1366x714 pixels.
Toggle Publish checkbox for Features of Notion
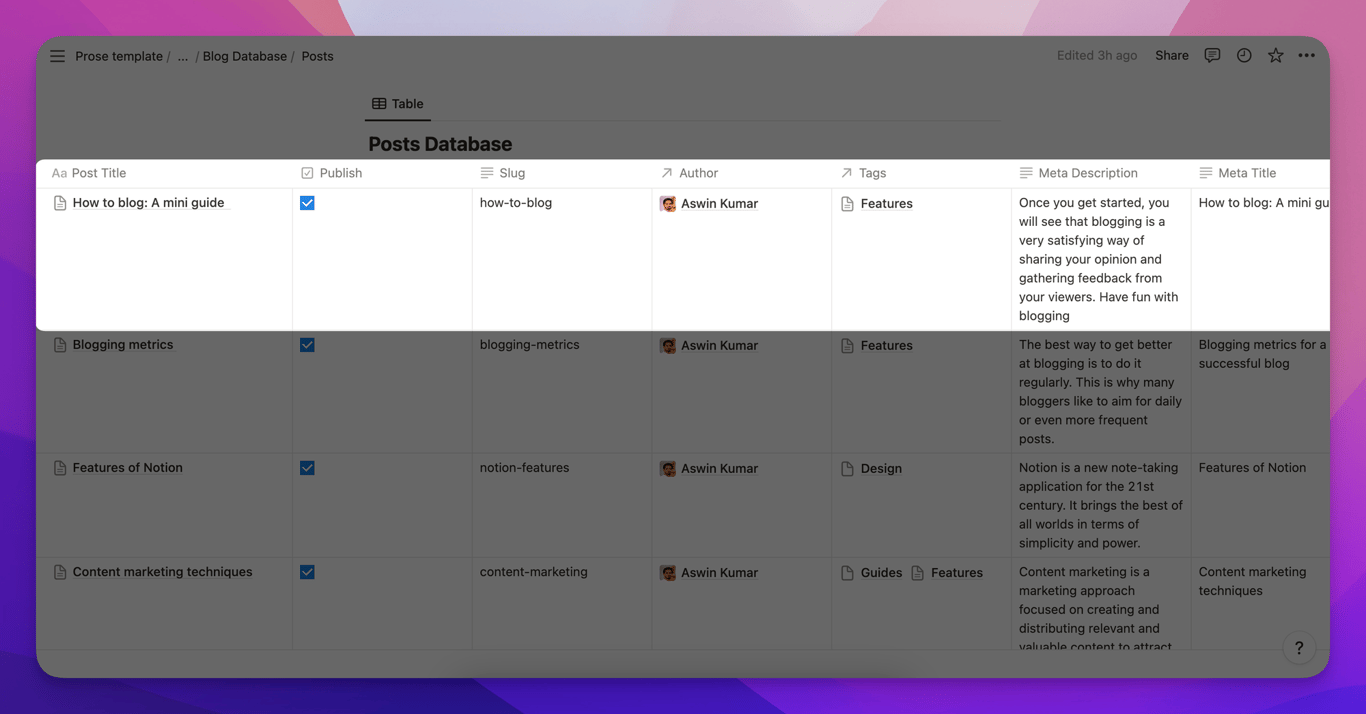(307, 468)
